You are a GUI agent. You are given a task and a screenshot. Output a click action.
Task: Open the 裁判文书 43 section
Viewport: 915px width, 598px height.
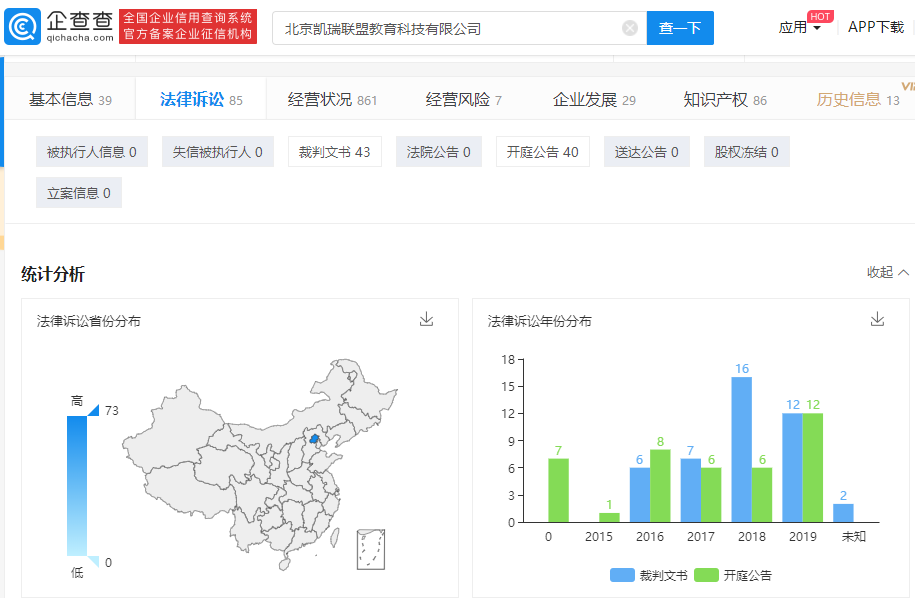pyautogui.click(x=335, y=152)
